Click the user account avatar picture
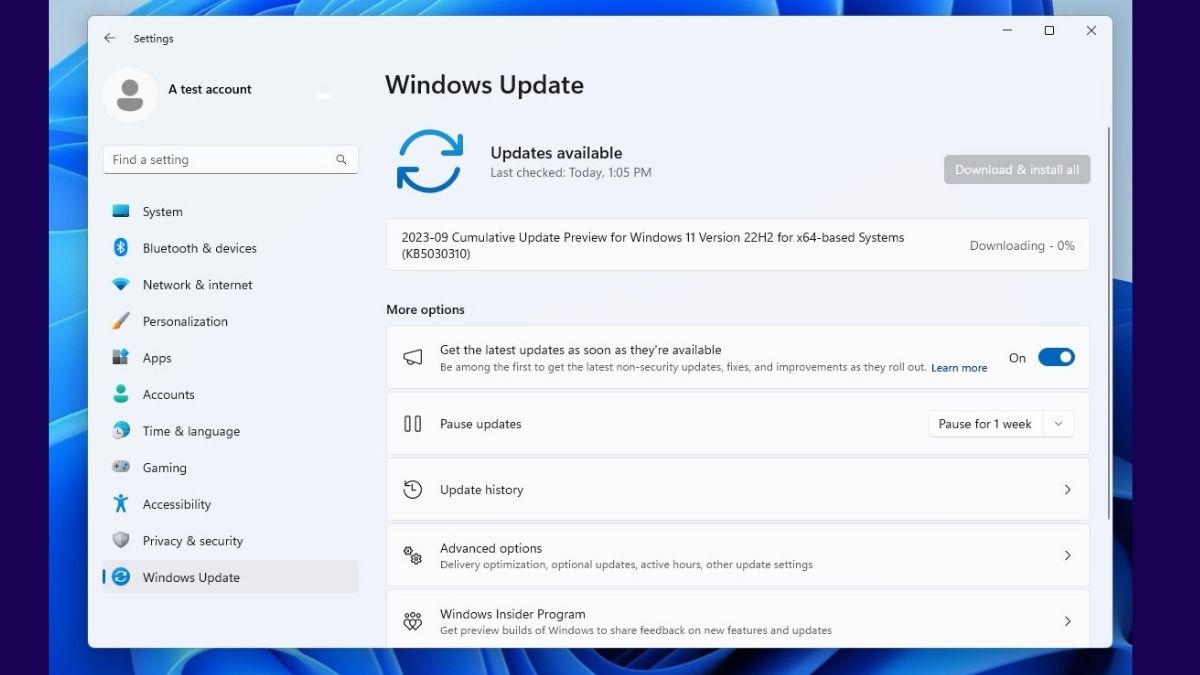 tap(130, 95)
